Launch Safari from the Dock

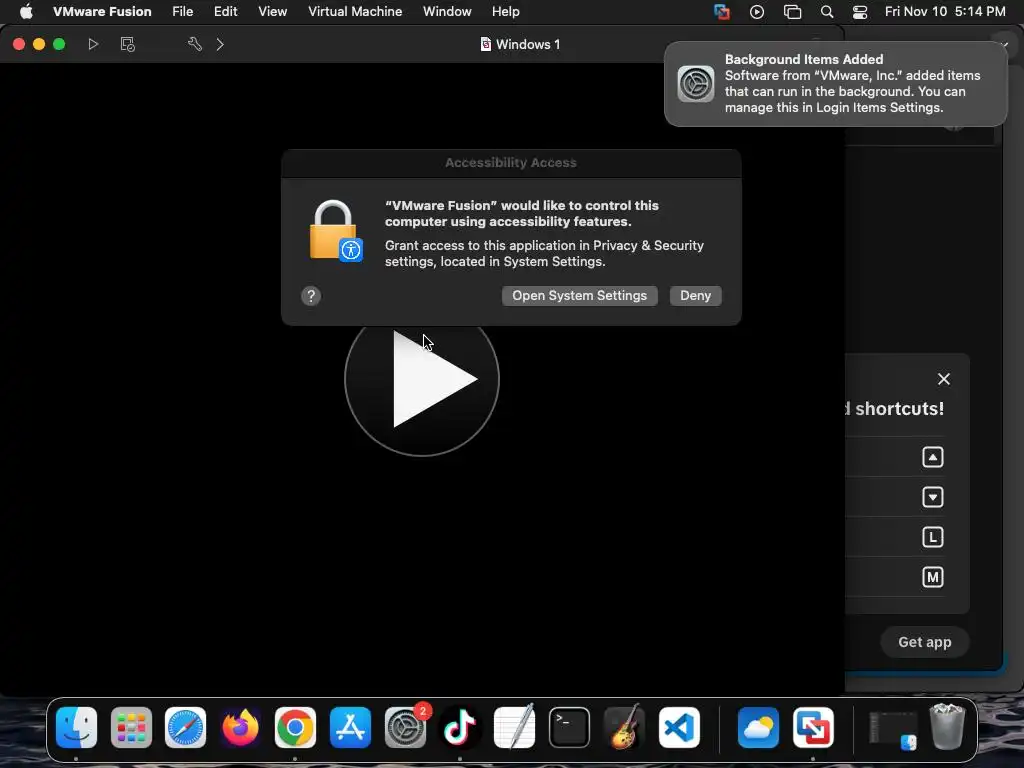pyautogui.click(x=185, y=728)
